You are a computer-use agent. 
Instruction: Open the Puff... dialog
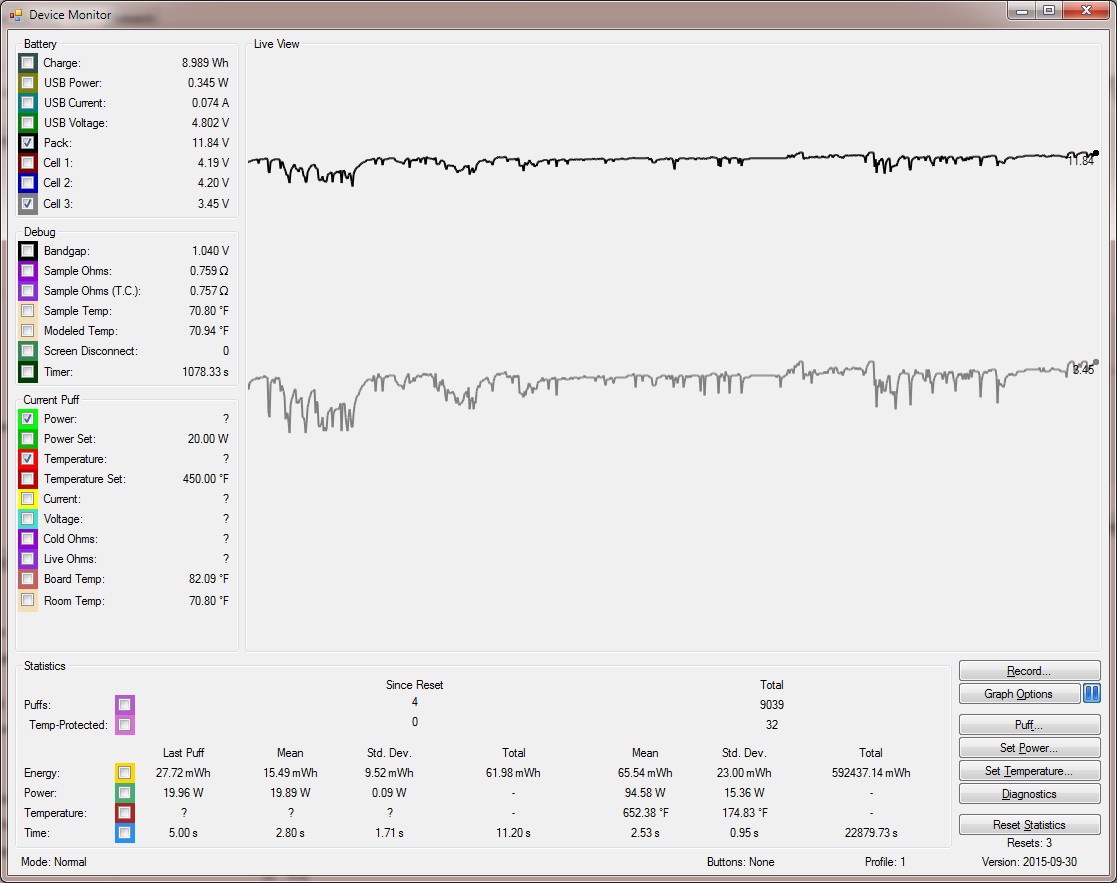click(x=1029, y=725)
